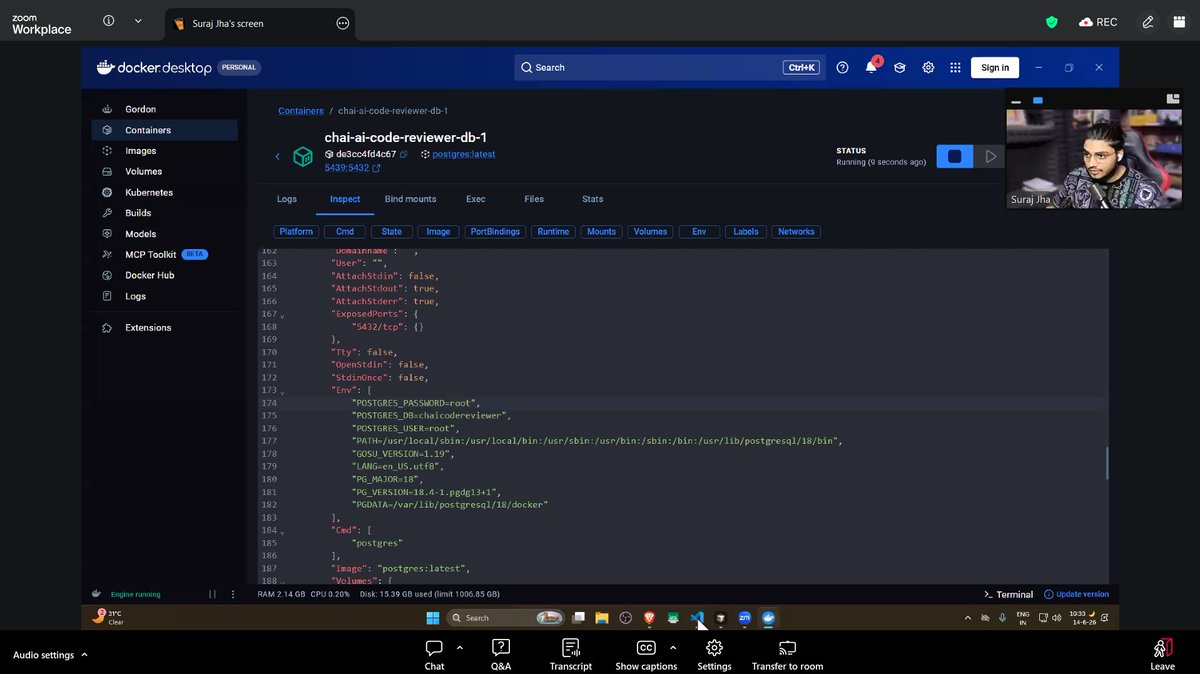This screenshot has height=674, width=1200.
Task: Click Transfer to room
Action: [787, 655]
